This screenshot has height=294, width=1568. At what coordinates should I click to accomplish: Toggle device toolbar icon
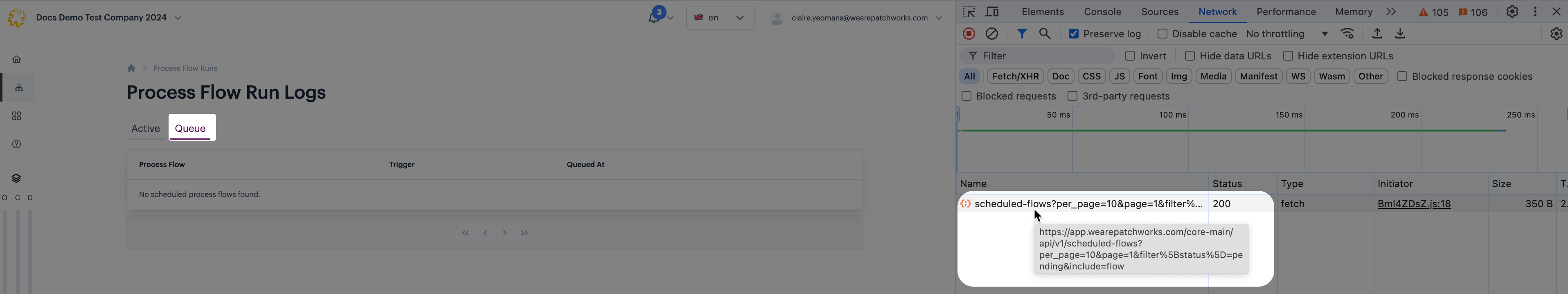click(992, 11)
